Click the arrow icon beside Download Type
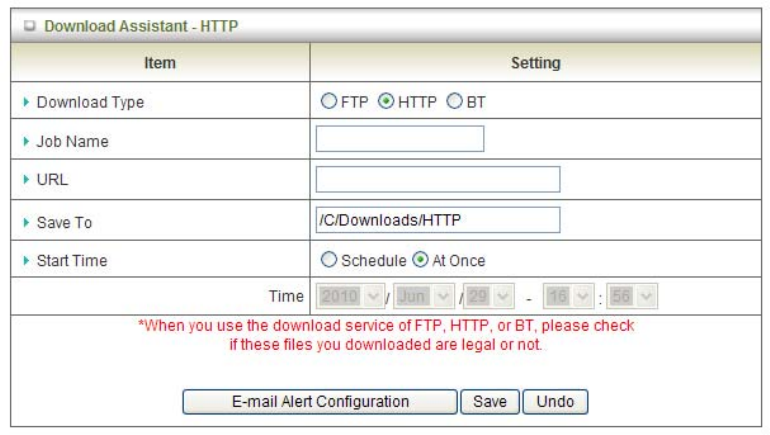This screenshot has height=435, width=770. tap(26, 102)
